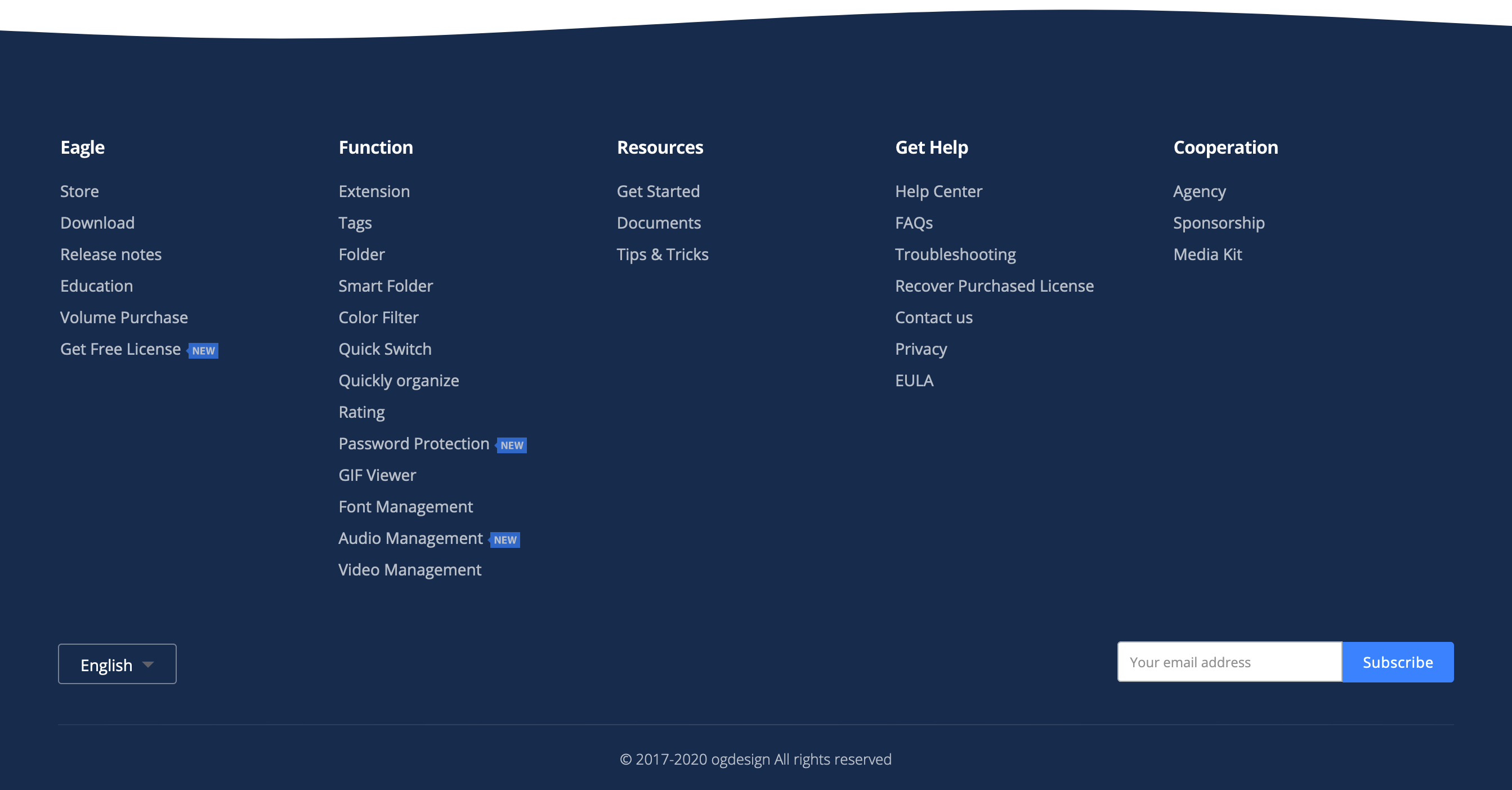Open the Sponsorship link
The width and height of the screenshot is (1512, 790).
(1219, 223)
